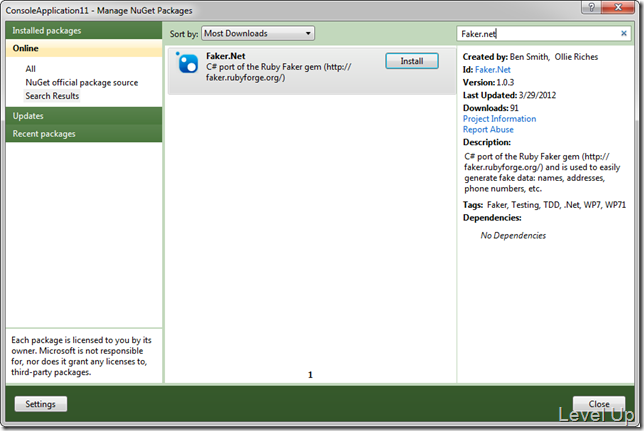The width and height of the screenshot is (644, 431).
Task: Close the Manage NuGet Packages window
Action: (618, 7)
